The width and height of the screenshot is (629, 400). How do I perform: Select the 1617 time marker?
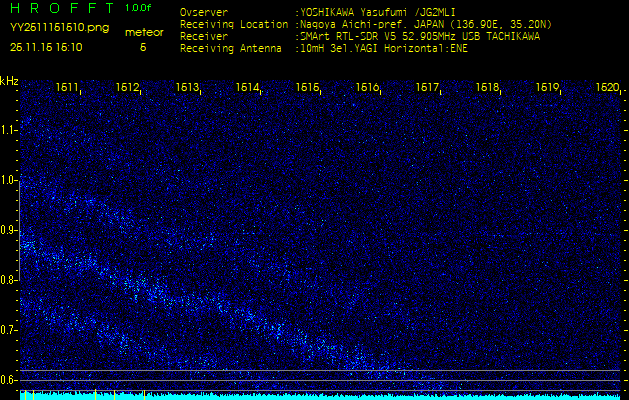(428, 88)
